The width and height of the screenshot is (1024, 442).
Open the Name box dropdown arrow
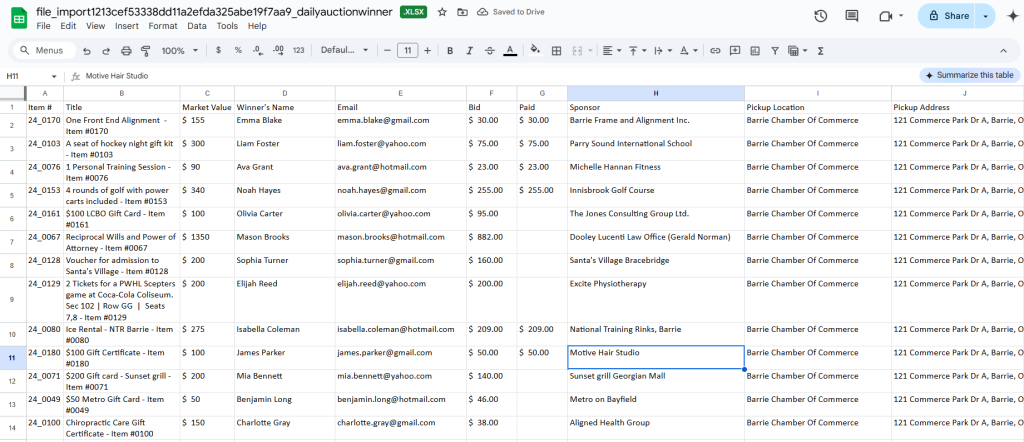pos(54,76)
